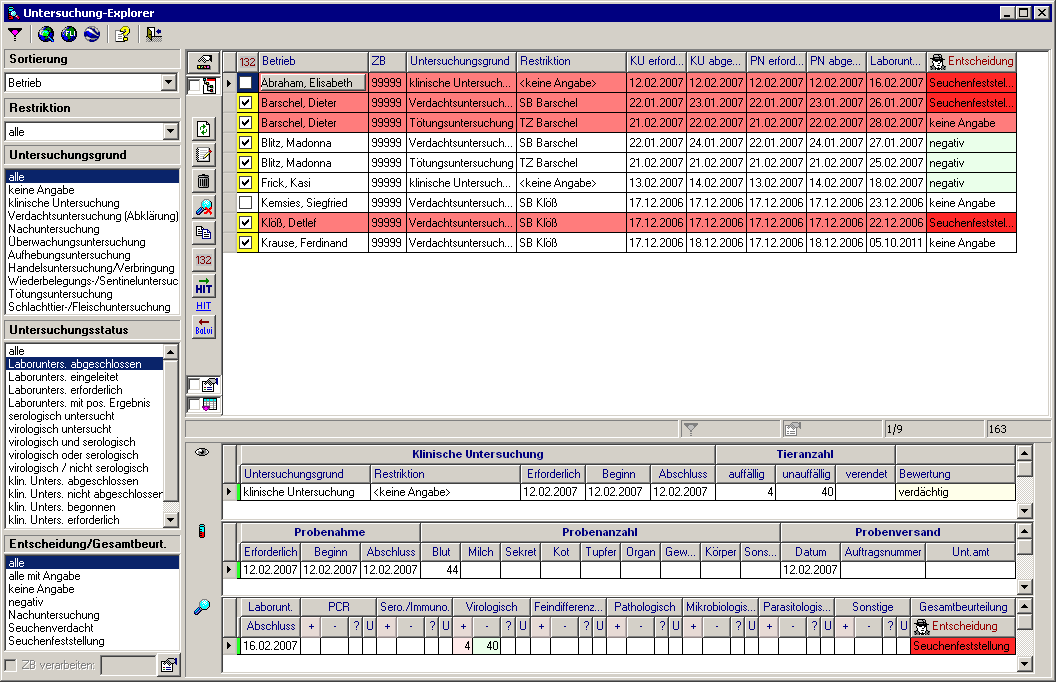The height and width of the screenshot is (682, 1056).
Task: Click the exit door icon
Action: (x=154, y=34)
